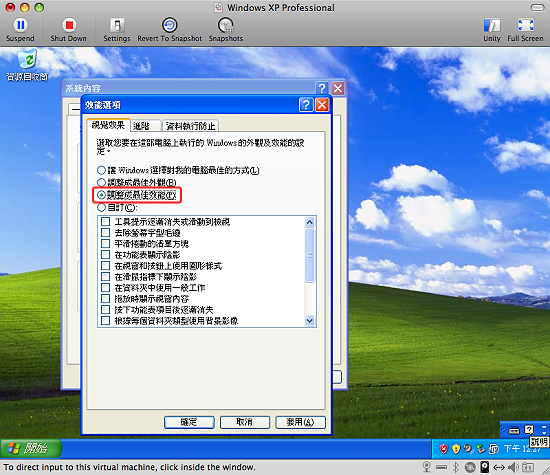This screenshot has height=475, width=550.
Task: Click the 套用(A) Apply button
Action: [301, 422]
